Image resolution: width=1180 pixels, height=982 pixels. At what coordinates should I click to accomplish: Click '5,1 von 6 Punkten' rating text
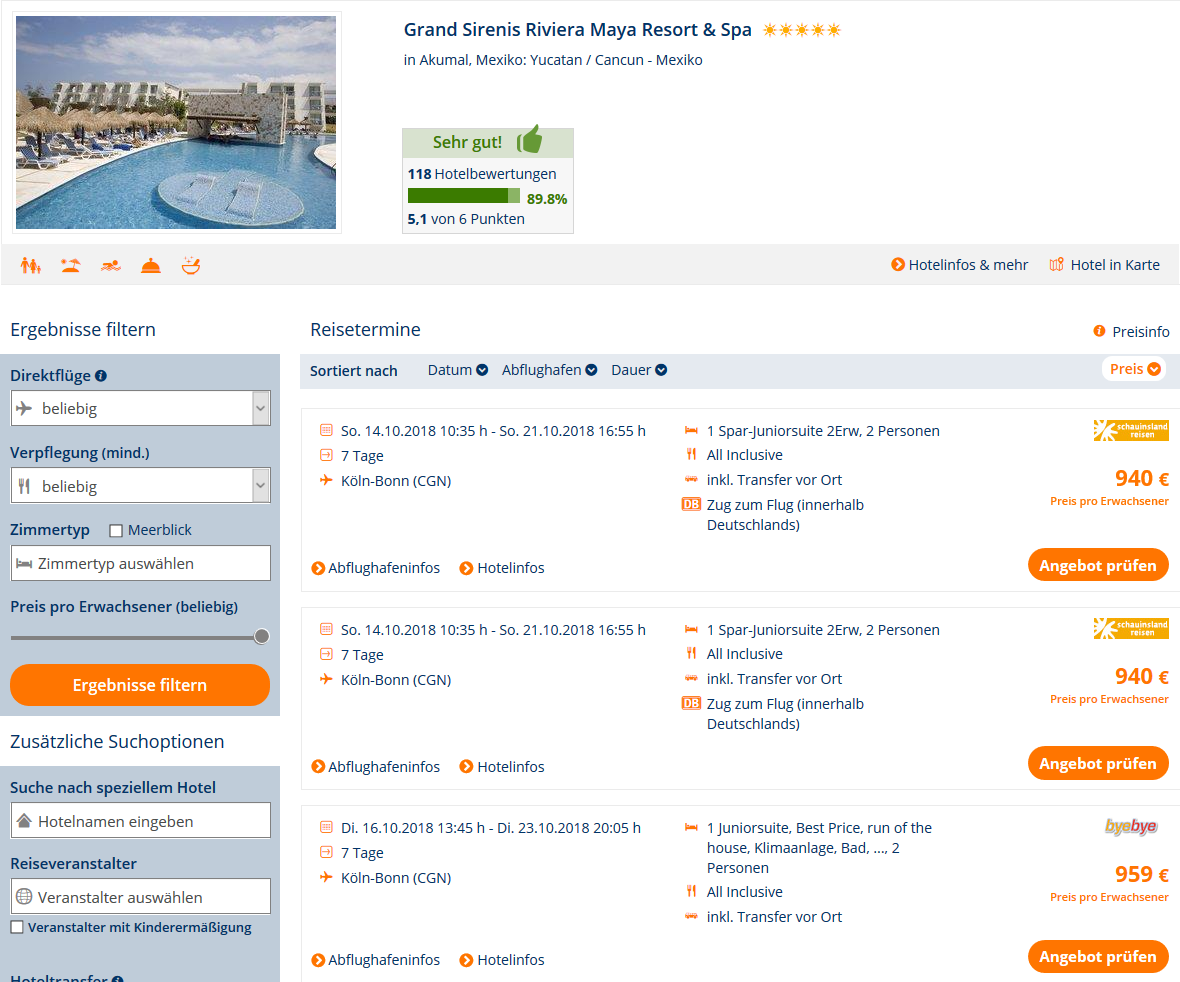point(466,219)
